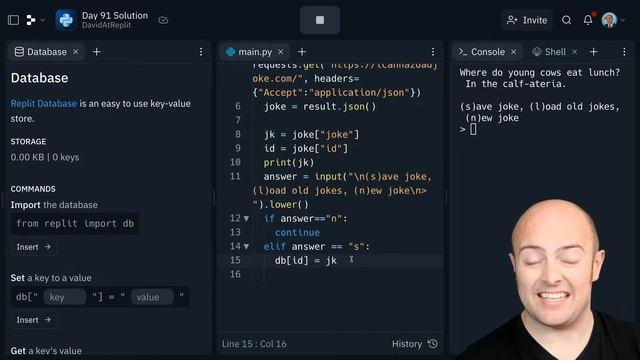
Task: Close the Console tab
Action: 514,52
